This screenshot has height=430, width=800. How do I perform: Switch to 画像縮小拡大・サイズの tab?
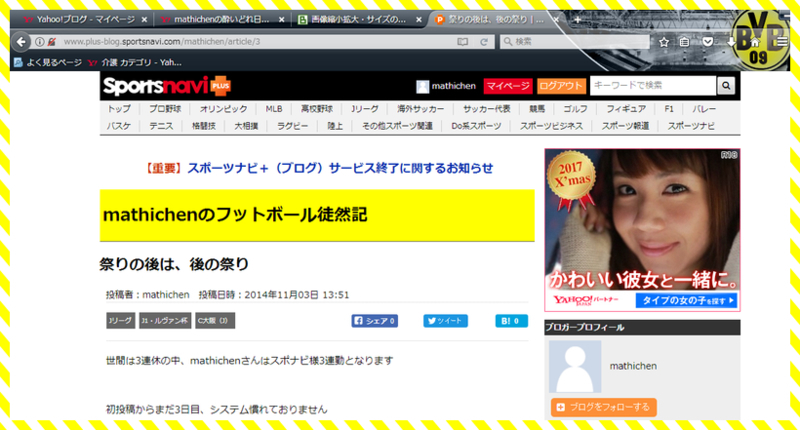point(359,20)
